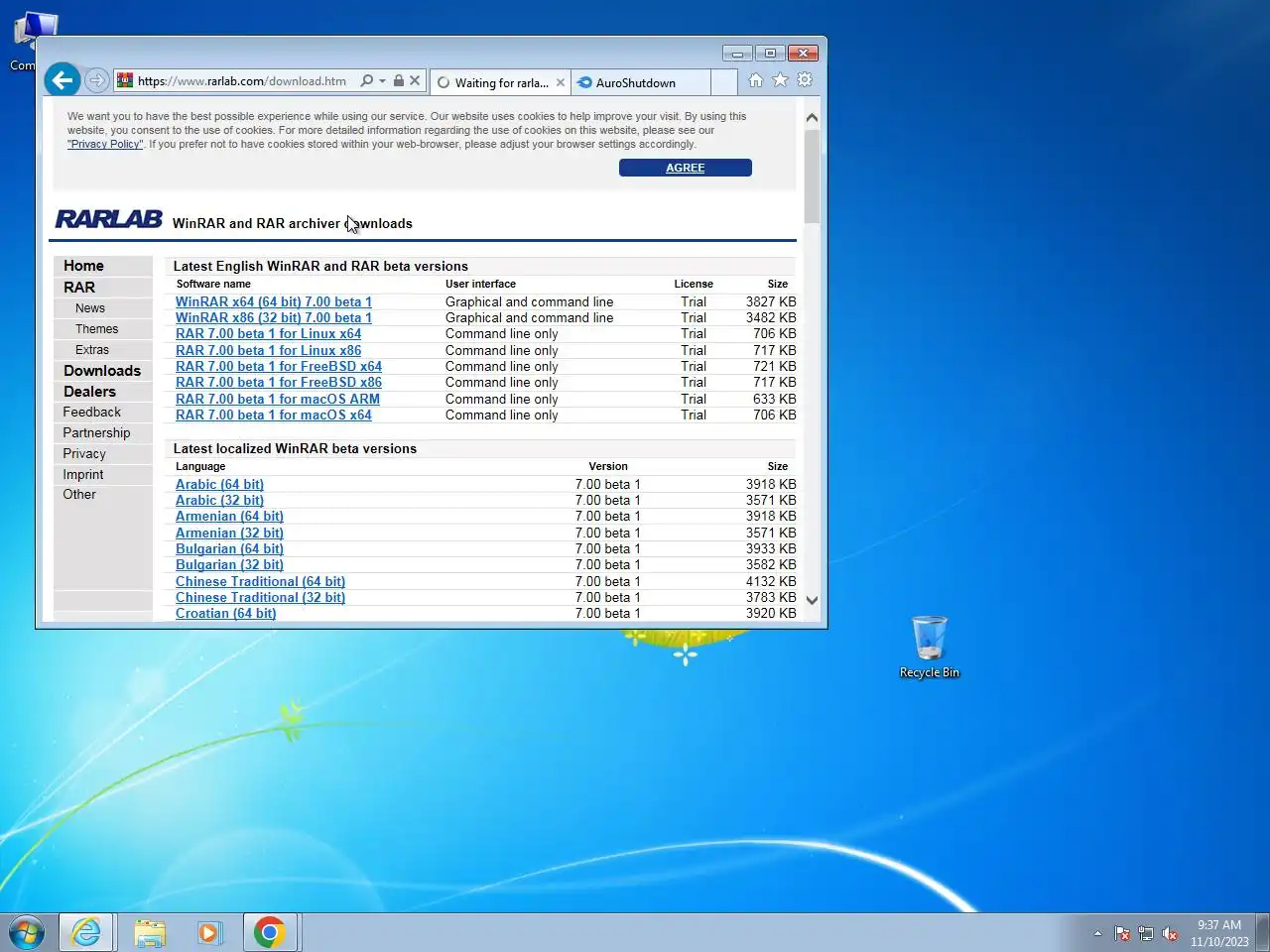Image resolution: width=1270 pixels, height=952 pixels.
Task: Select the Recycle Bin desktop icon
Action: (930, 647)
